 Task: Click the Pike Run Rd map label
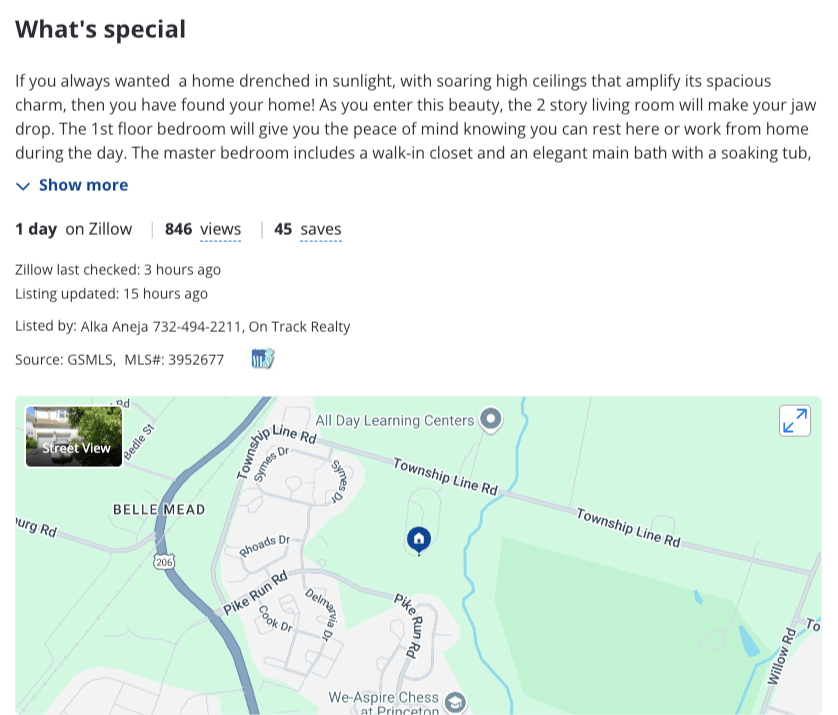[254, 591]
